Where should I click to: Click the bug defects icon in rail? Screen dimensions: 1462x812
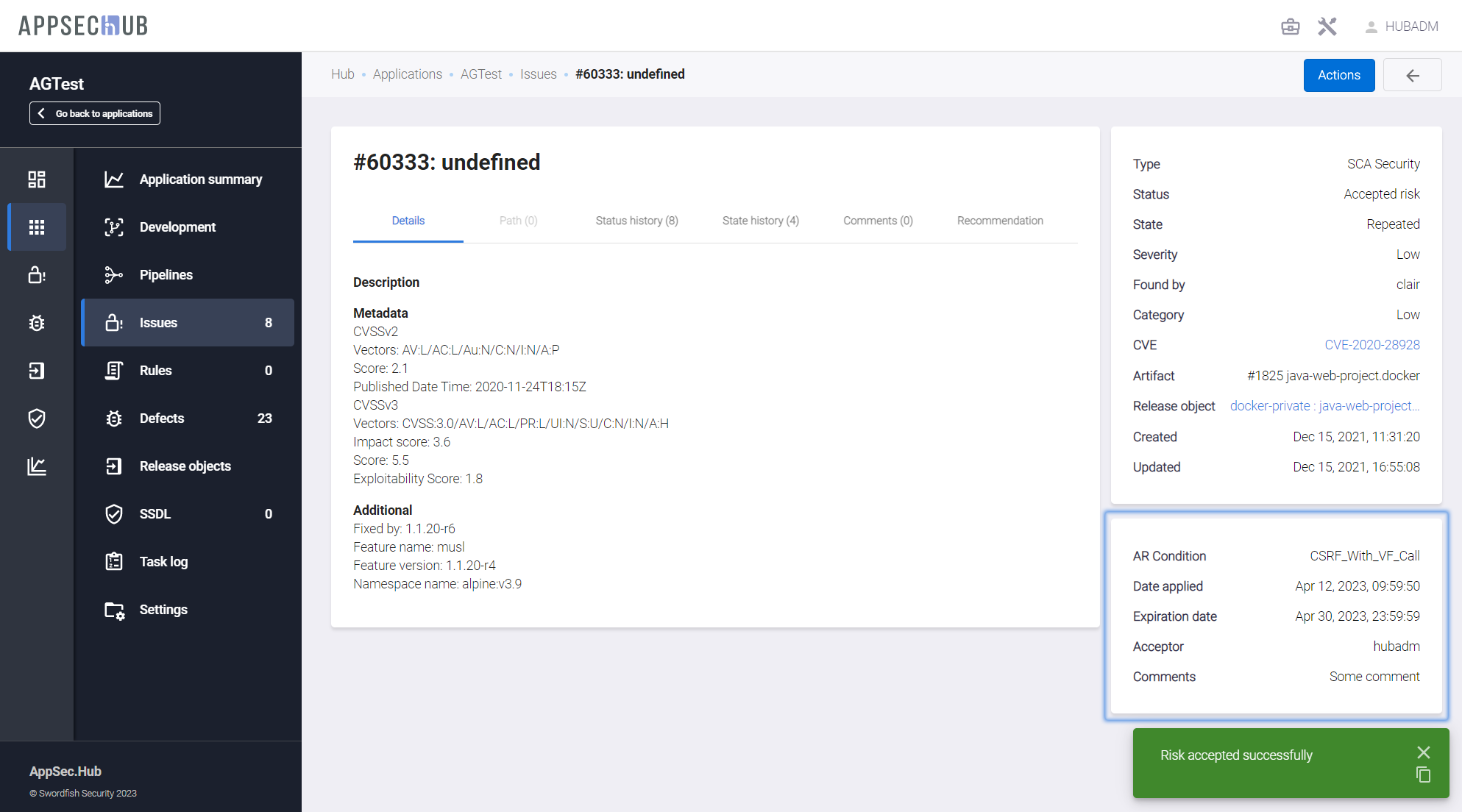click(37, 323)
